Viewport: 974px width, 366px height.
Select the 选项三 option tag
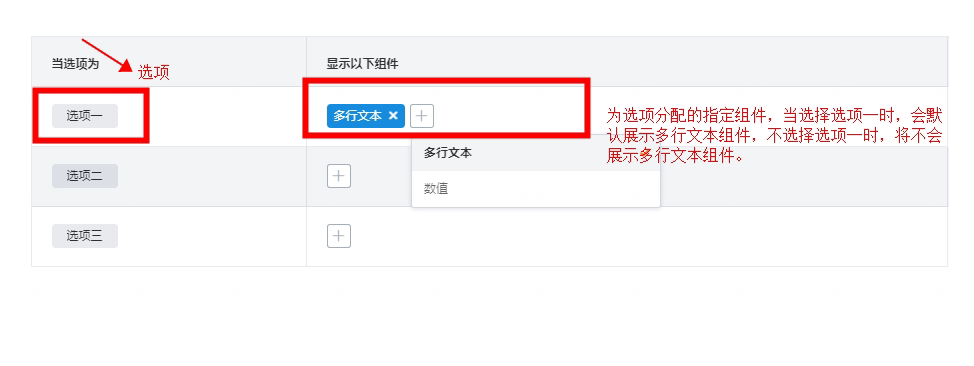[x=84, y=236]
